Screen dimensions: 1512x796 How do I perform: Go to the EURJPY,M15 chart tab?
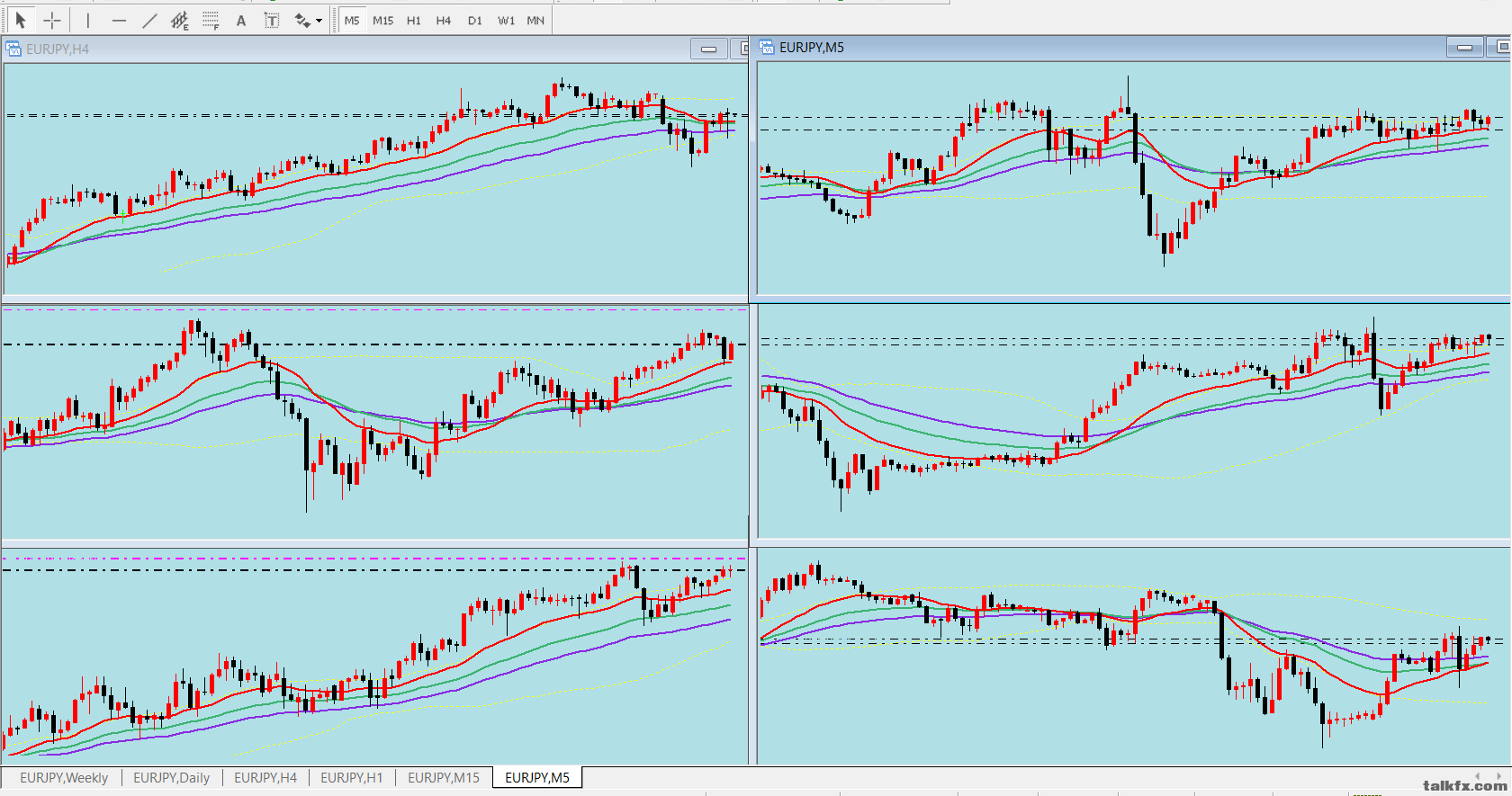click(x=444, y=777)
